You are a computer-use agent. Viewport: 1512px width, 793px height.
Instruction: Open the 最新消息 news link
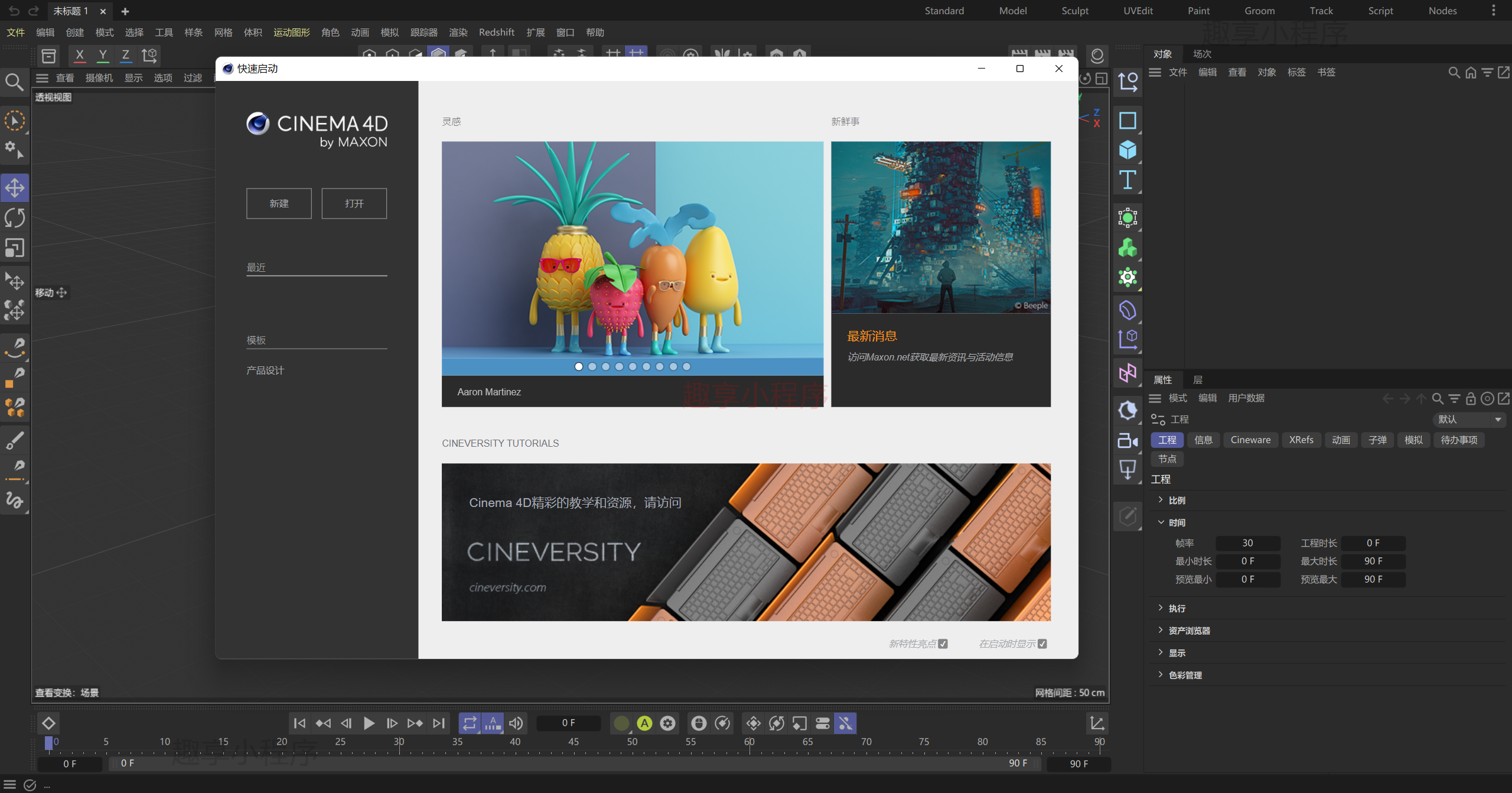872,336
